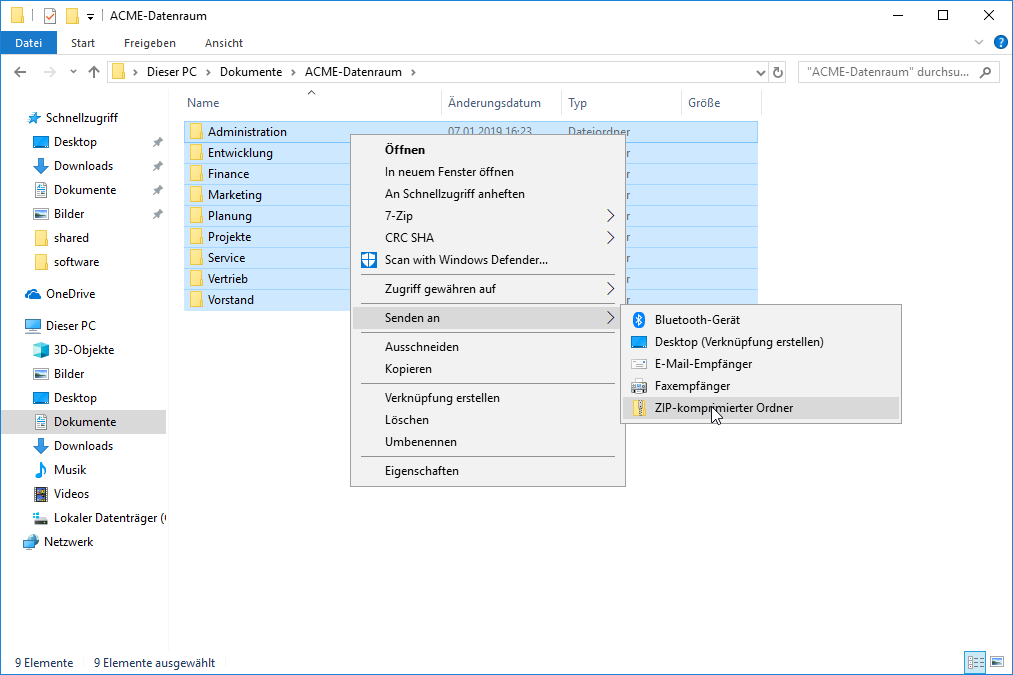Viewport: 1013px width, 675px height.
Task: Switch to large icons view button
Action: [996, 662]
